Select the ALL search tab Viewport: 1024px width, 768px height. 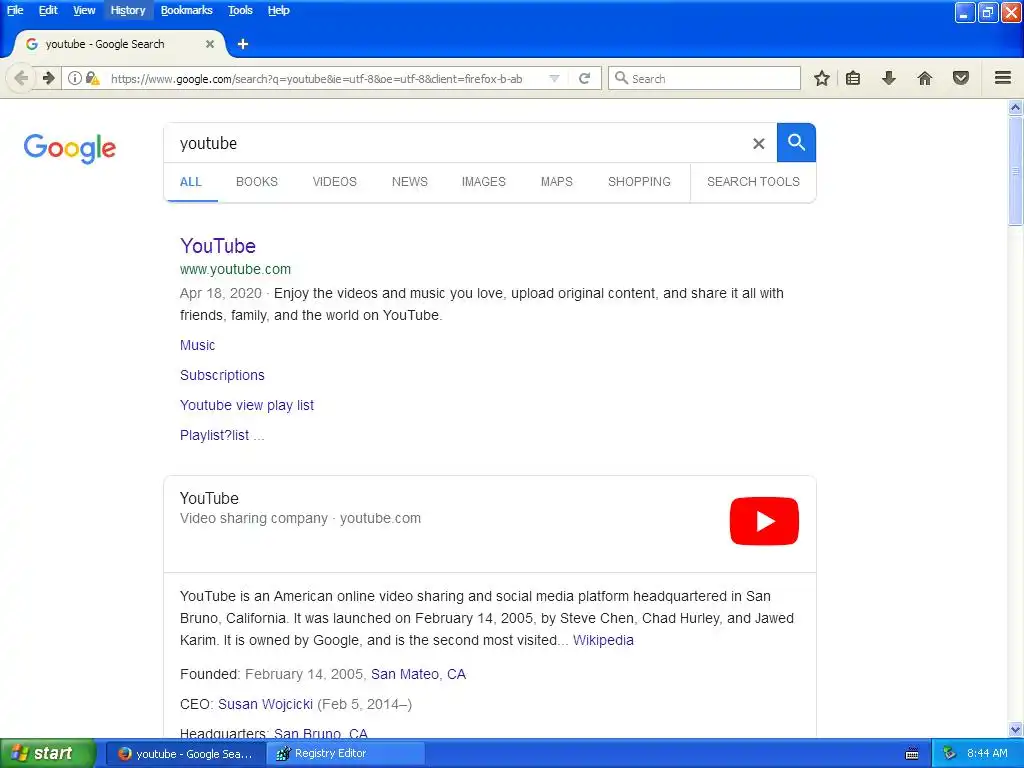pyautogui.click(x=191, y=182)
